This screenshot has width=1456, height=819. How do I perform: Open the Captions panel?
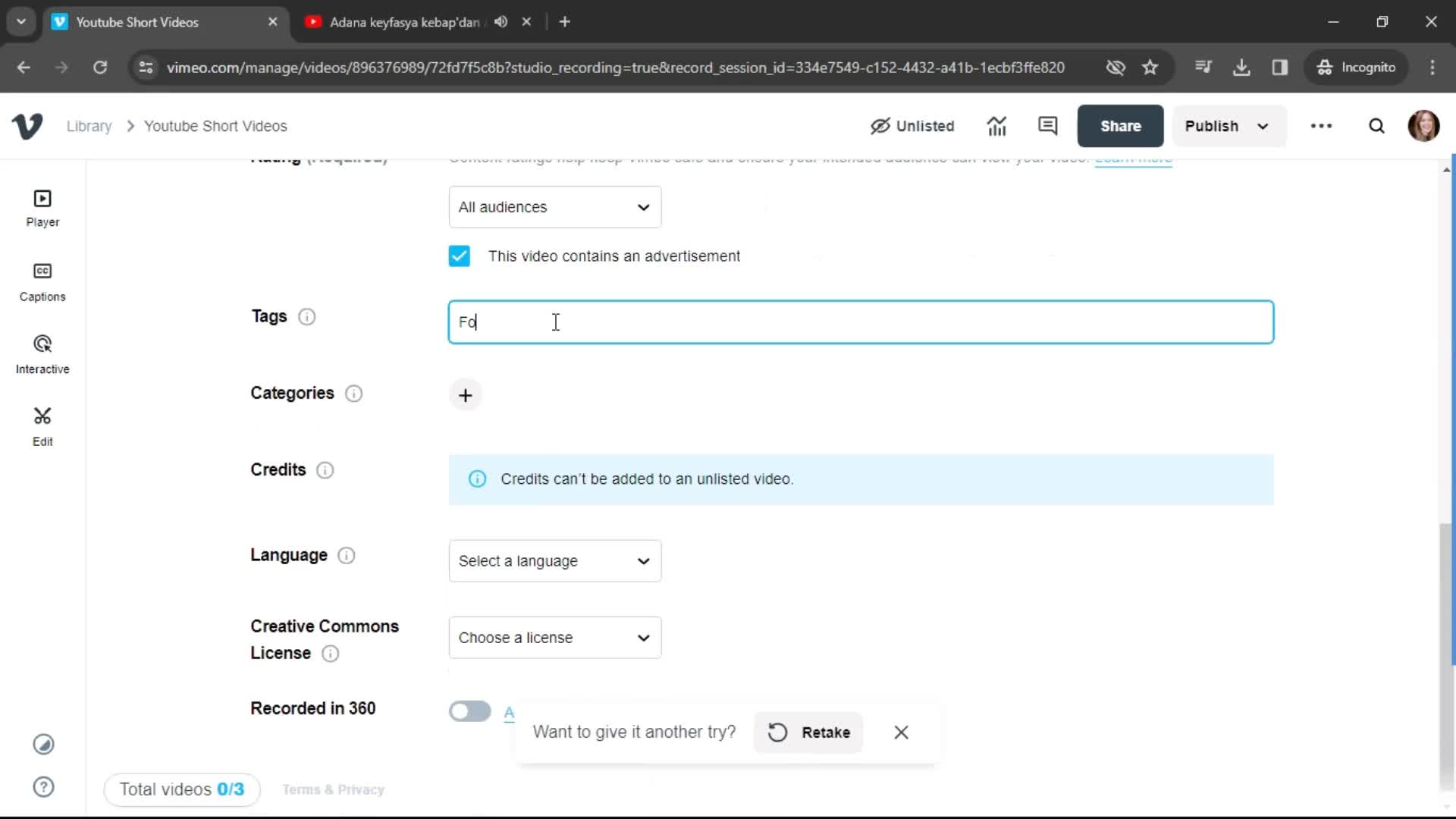tap(42, 283)
